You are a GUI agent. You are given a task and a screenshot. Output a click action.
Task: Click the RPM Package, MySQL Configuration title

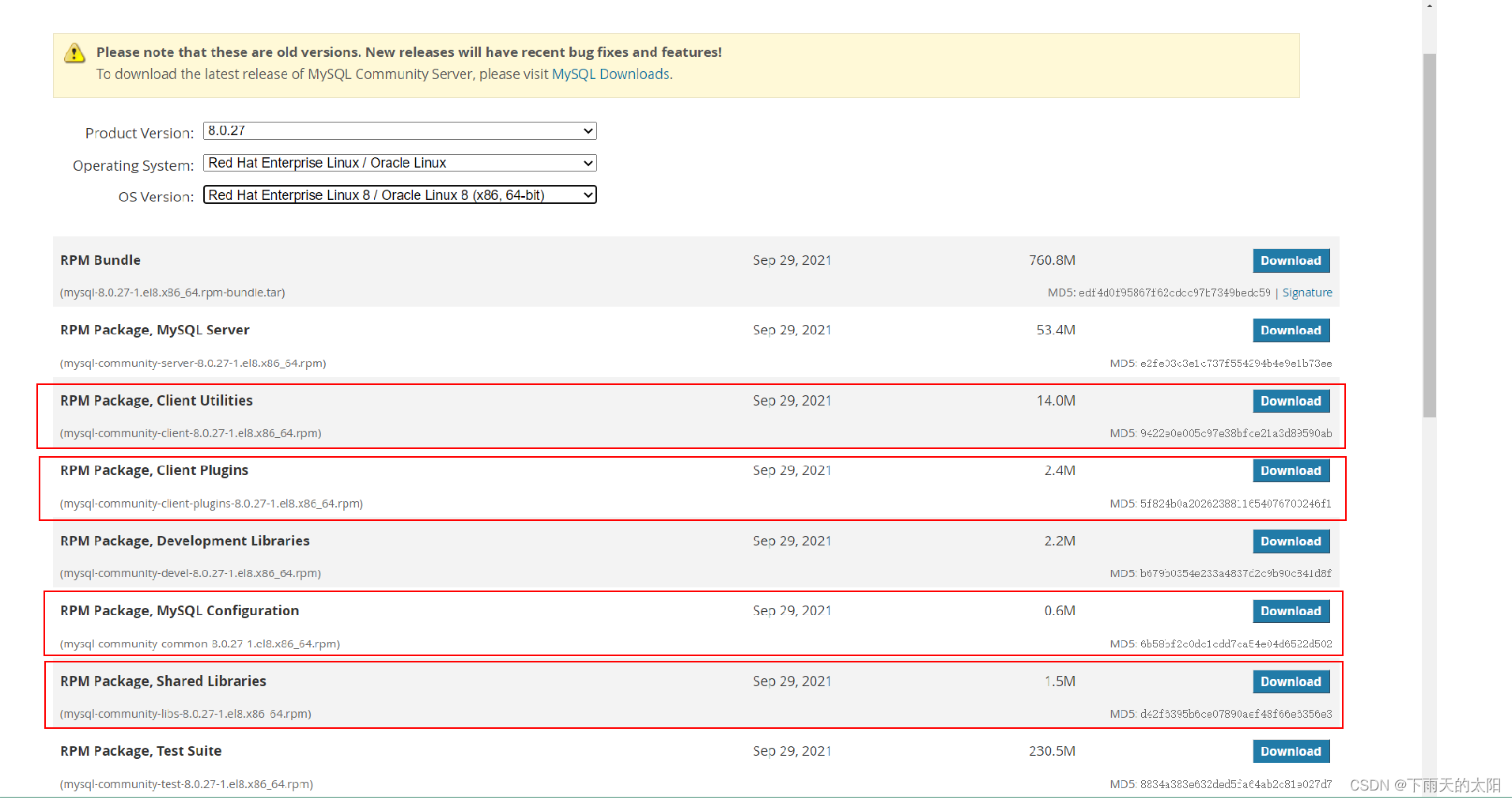180,610
